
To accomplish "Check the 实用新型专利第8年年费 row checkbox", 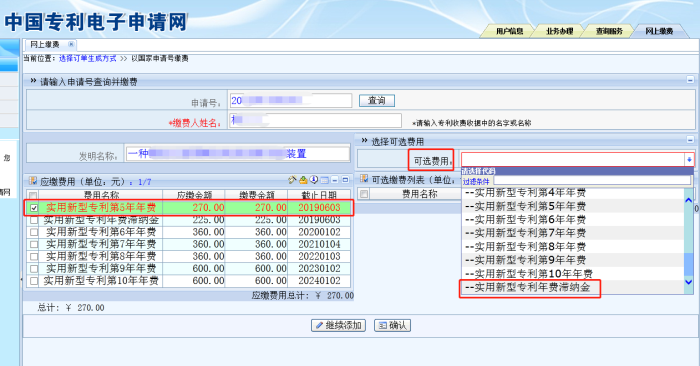I will [x=34, y=257].
